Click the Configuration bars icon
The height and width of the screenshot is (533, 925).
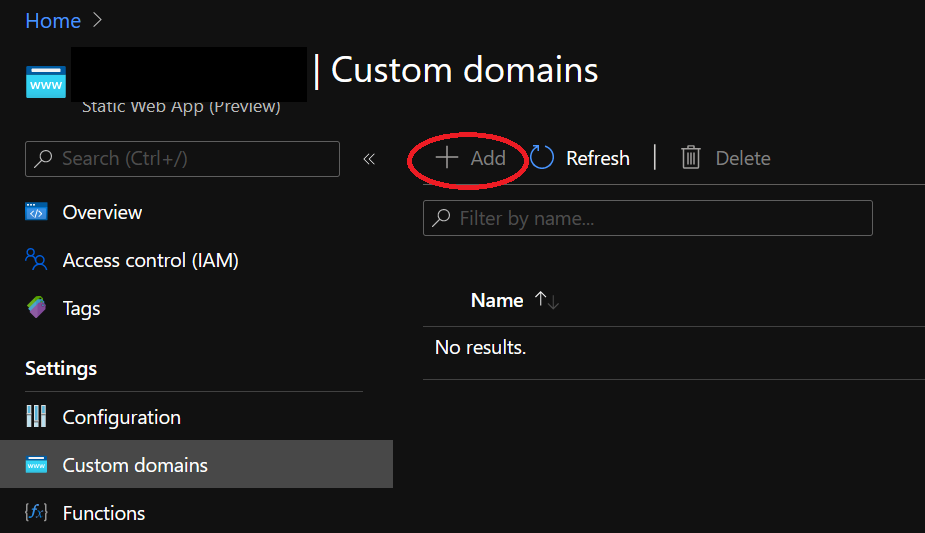[x=36, y=416]
